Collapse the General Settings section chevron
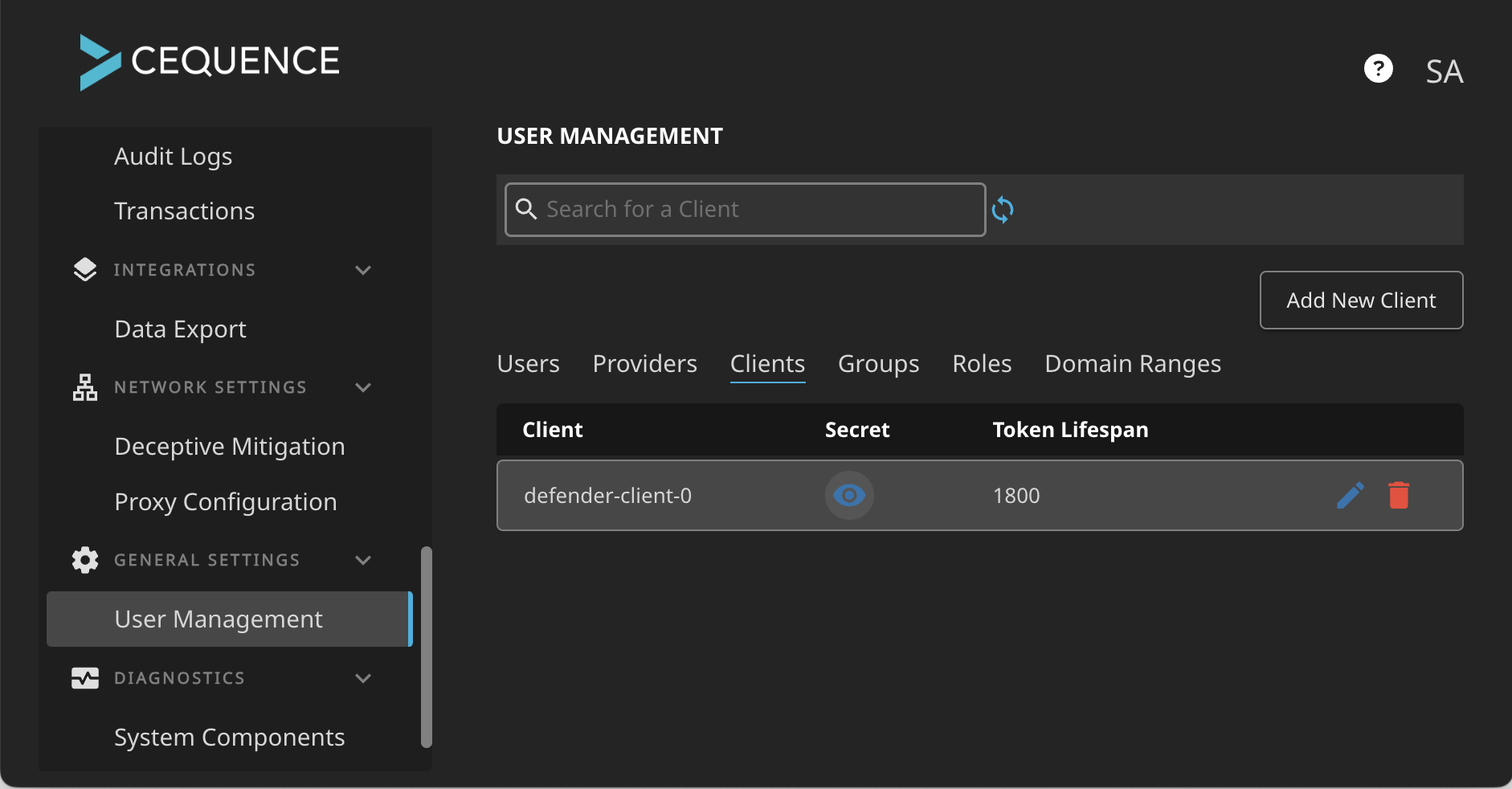1512x789 pixels. tap(363, 560)
